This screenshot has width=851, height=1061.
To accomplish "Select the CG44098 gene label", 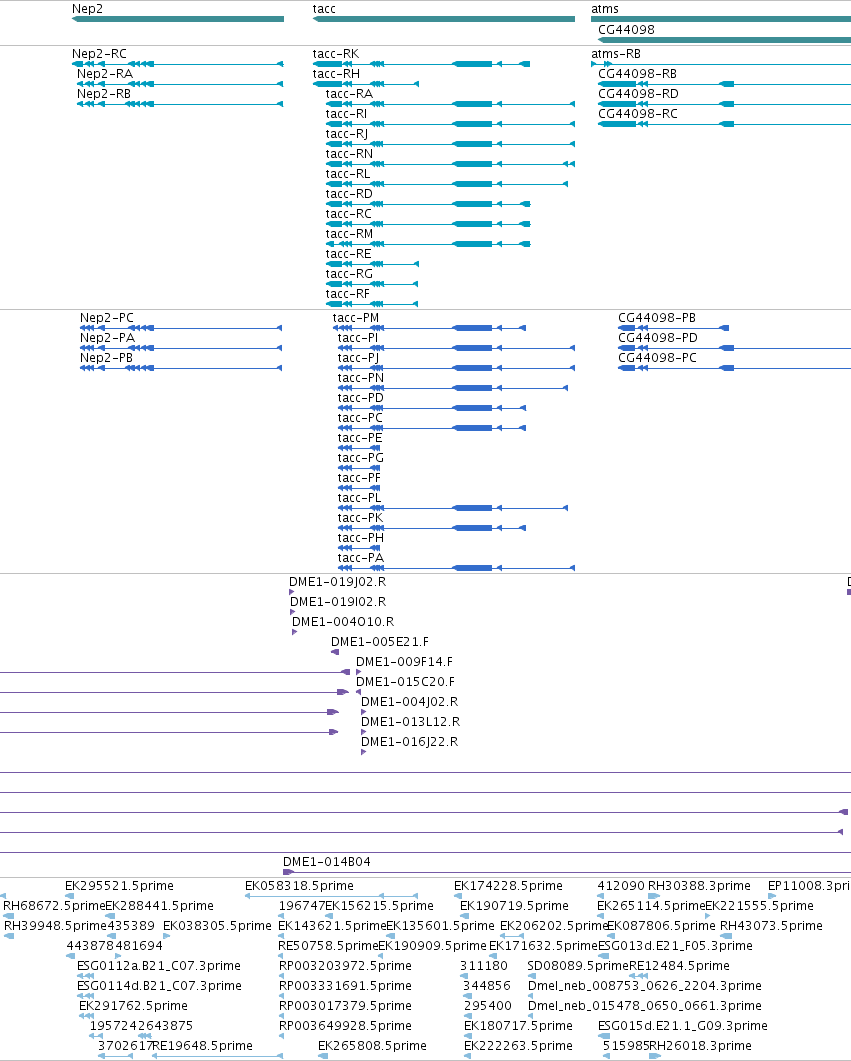I will tap(626, 30).
